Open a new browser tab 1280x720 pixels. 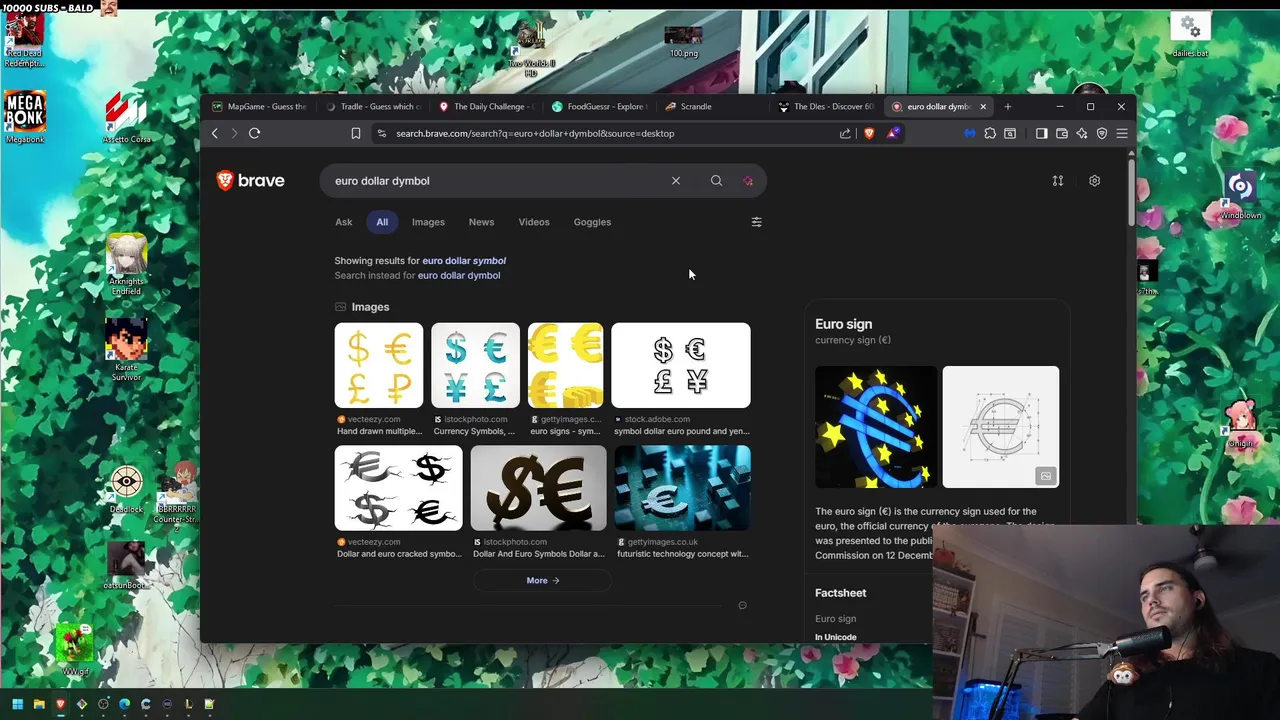point(1007,106)
